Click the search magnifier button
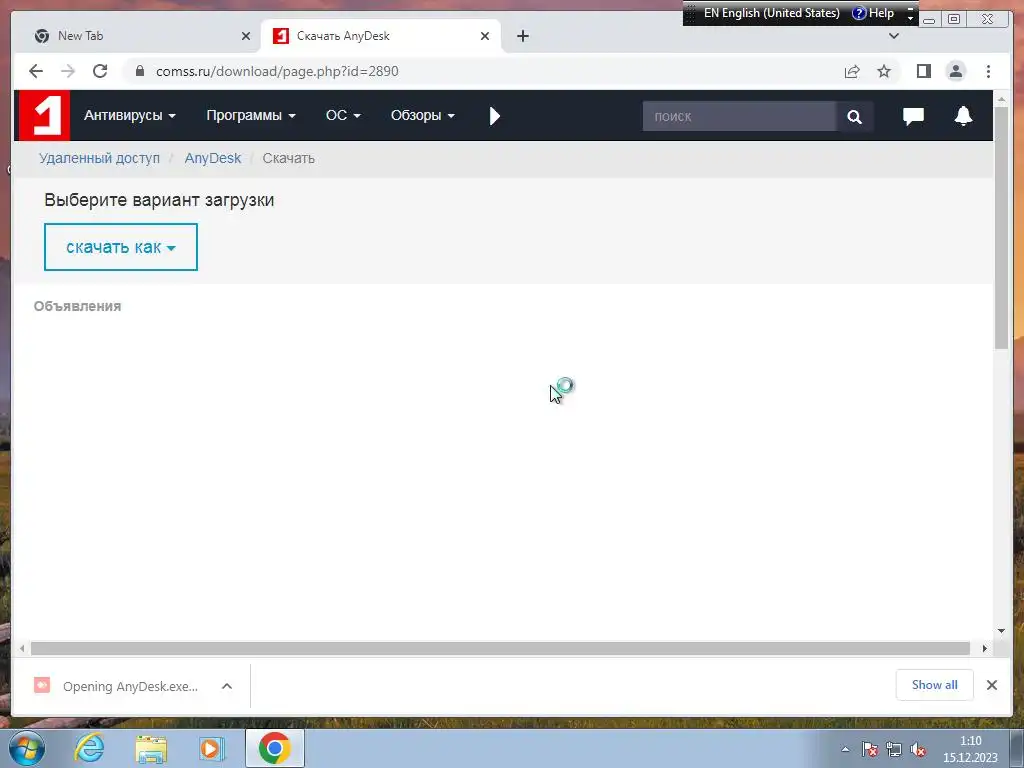The image size is (1024, 768). (854, 116)
